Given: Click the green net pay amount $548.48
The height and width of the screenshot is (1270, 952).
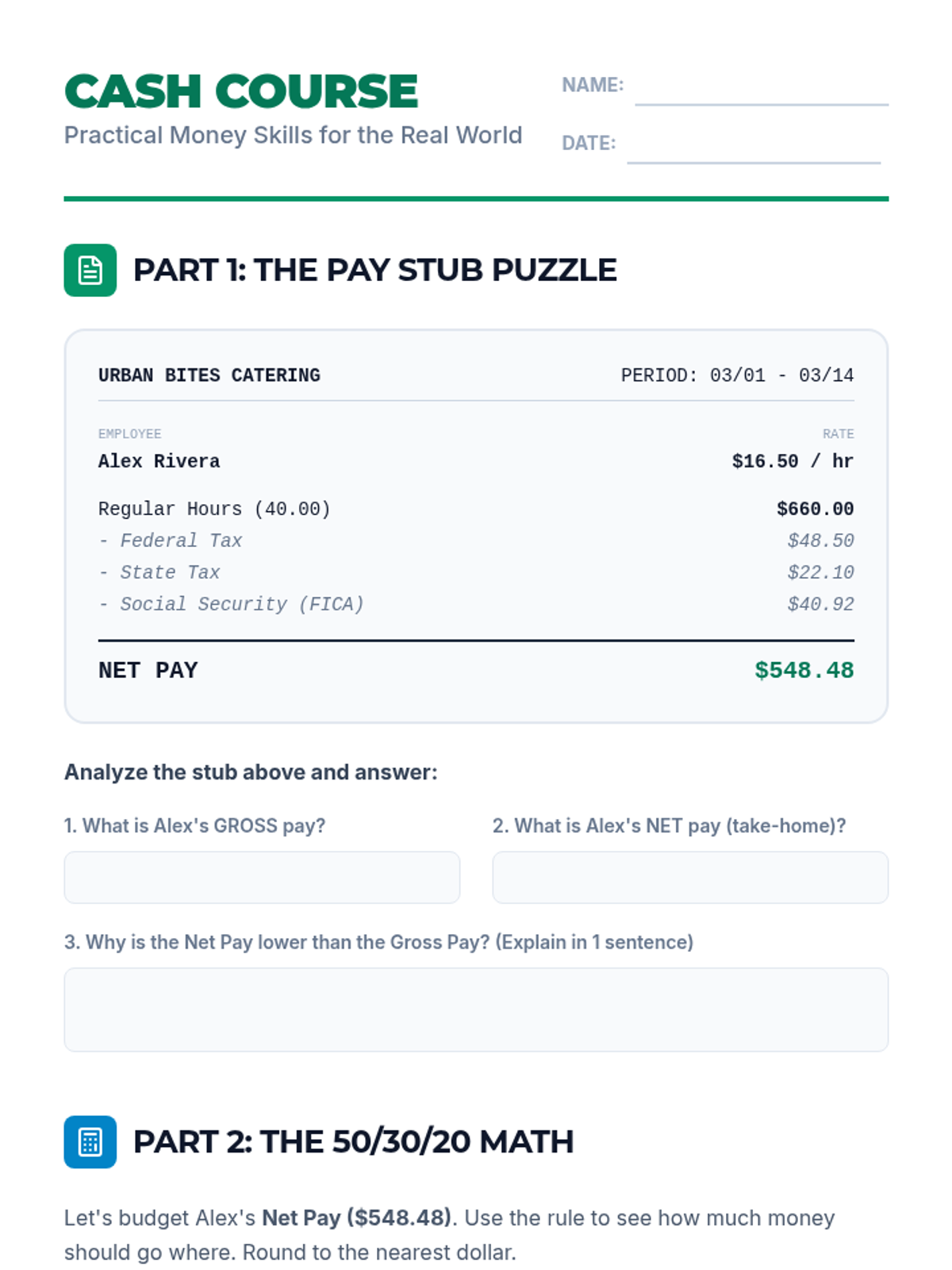Looking at the screenshot, I should [804, 670].
